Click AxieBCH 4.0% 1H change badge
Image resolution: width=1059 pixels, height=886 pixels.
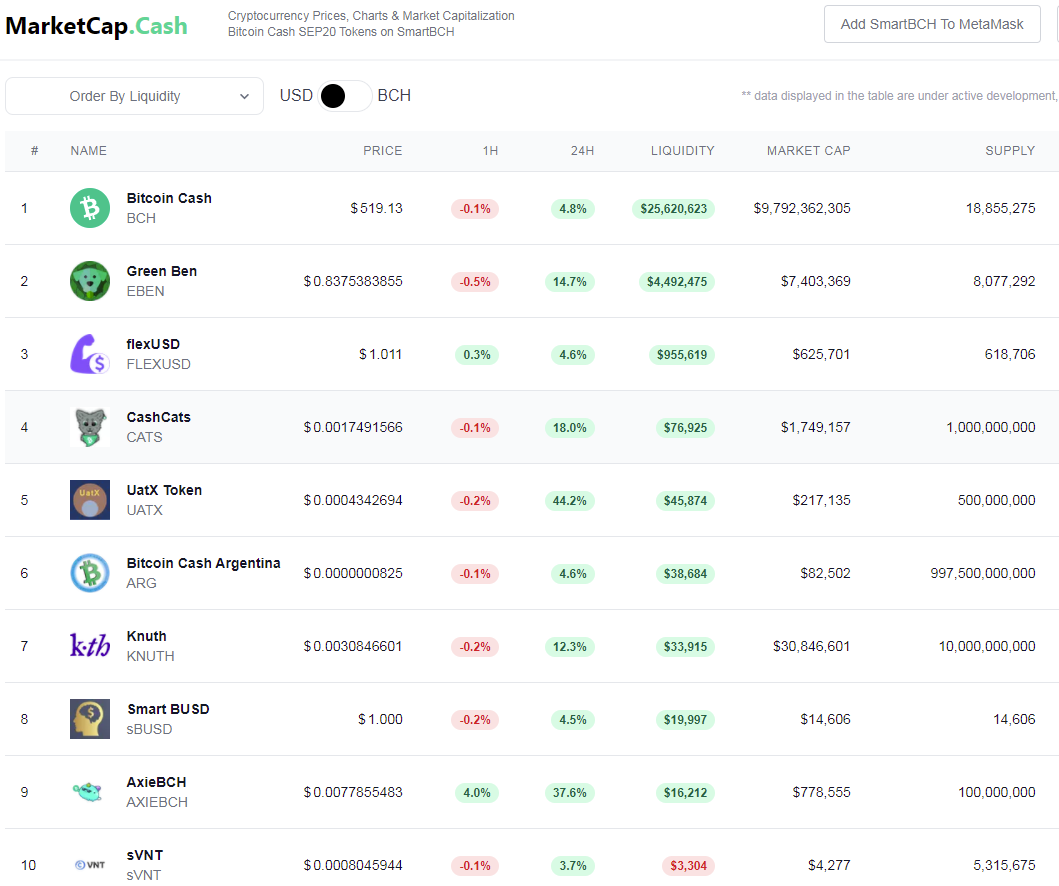pyautogui.click(x=477, y=792)
